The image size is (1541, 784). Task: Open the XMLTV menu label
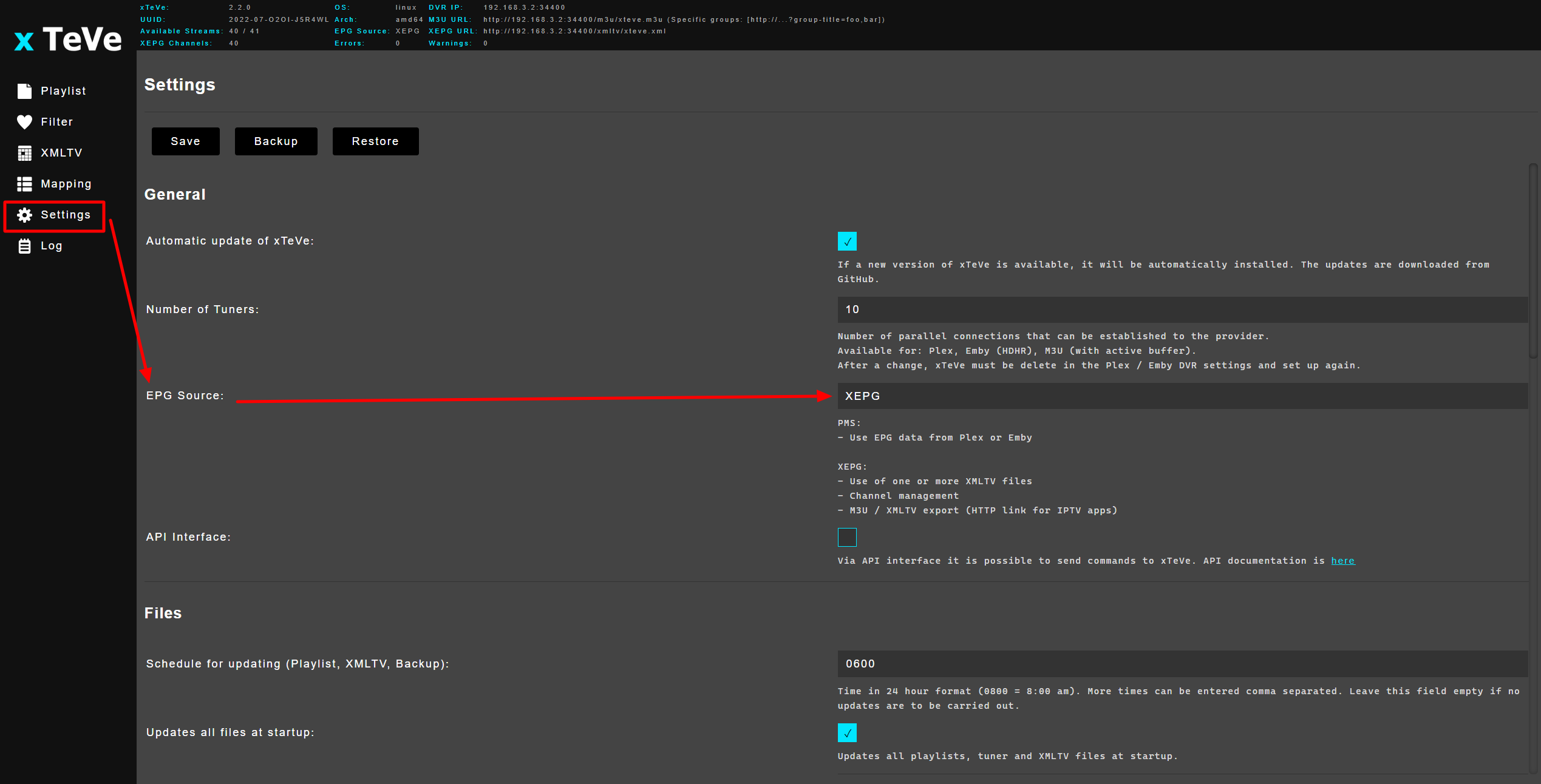(x=61, y=153)
